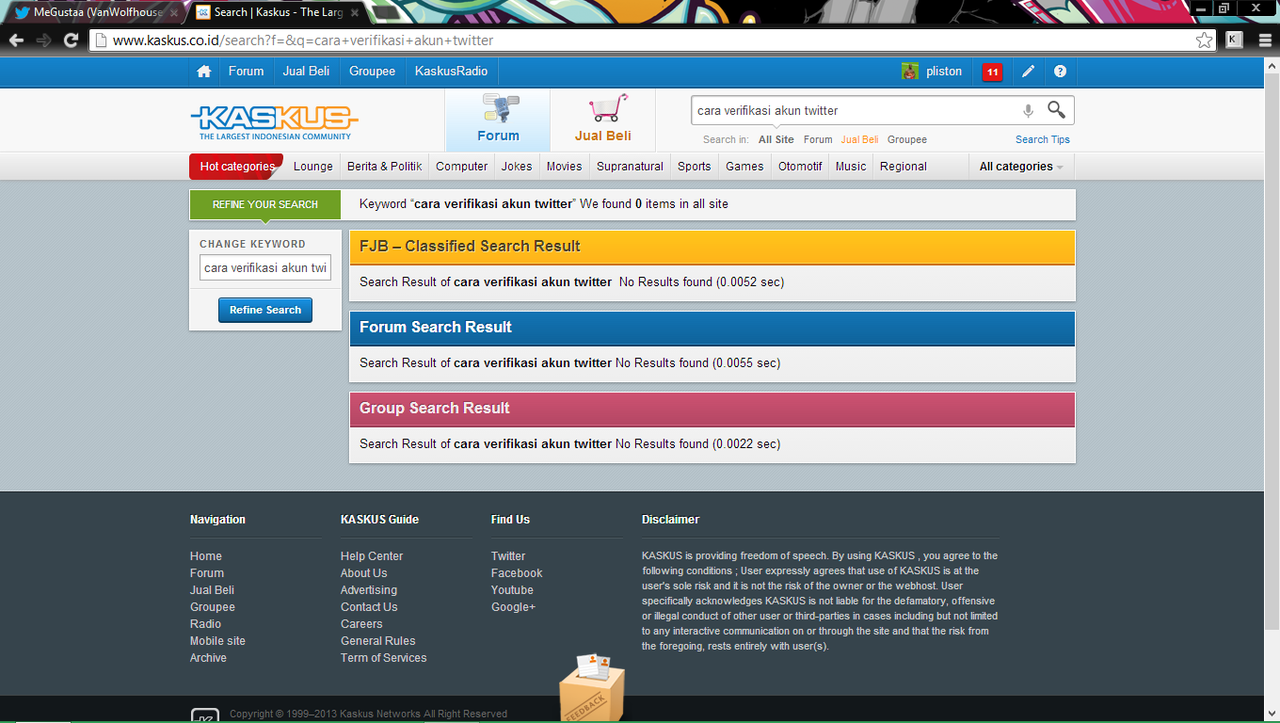Open footer Term of Services link
The height and width of the screenshot is (723, 1280).
coord(383,658)
